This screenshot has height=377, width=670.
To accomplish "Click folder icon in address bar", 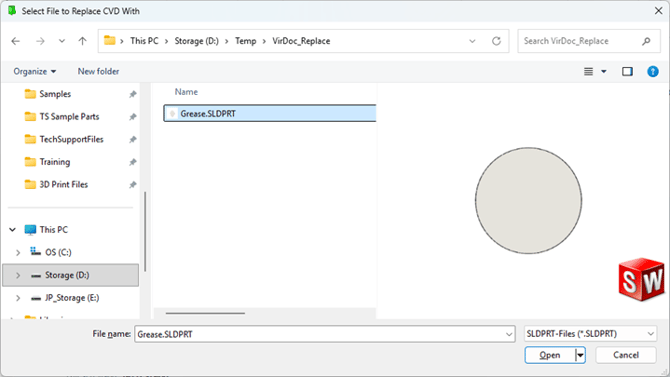I will coord(110,41).
